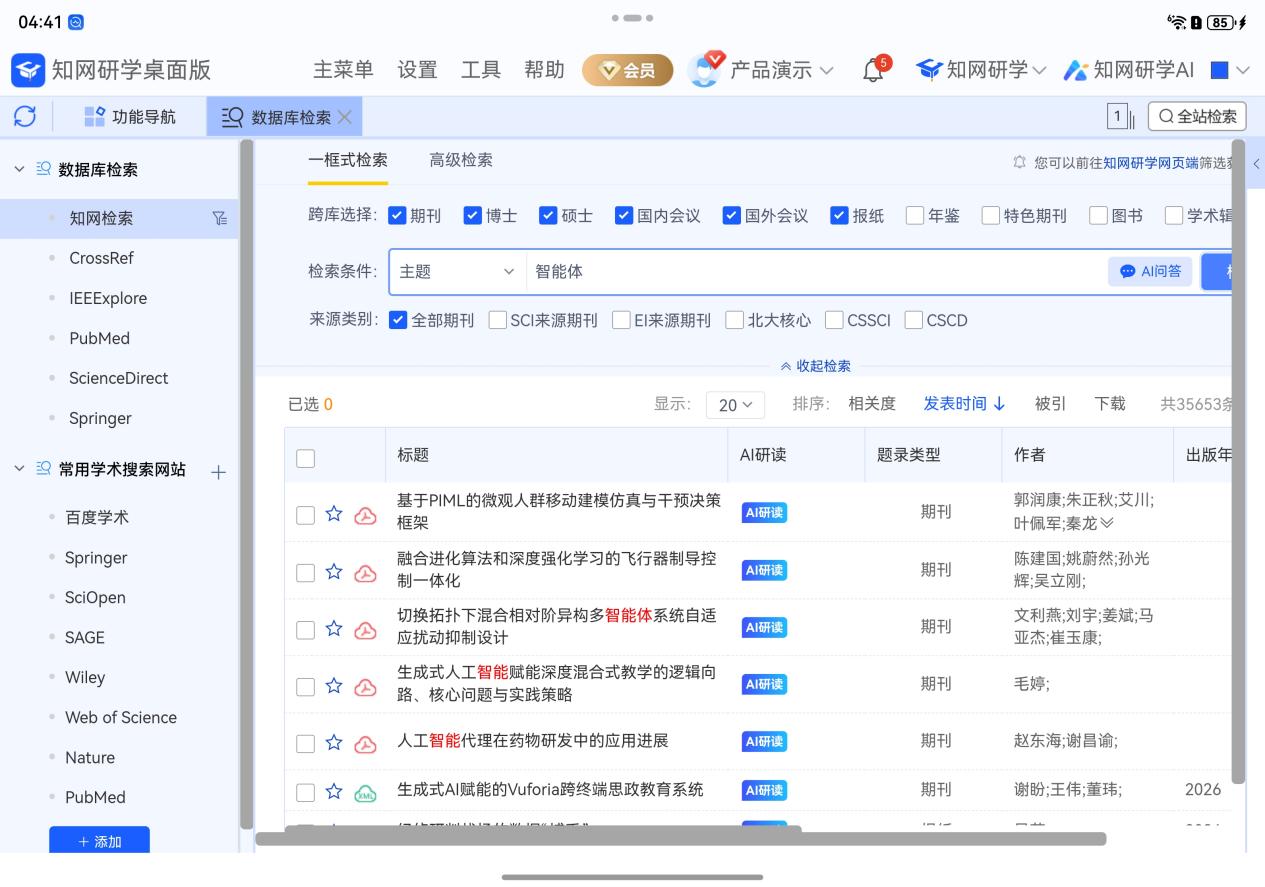
Task: Click the PDF icon for 人工智能代理在药物研发 article
Action: (366, 743)
